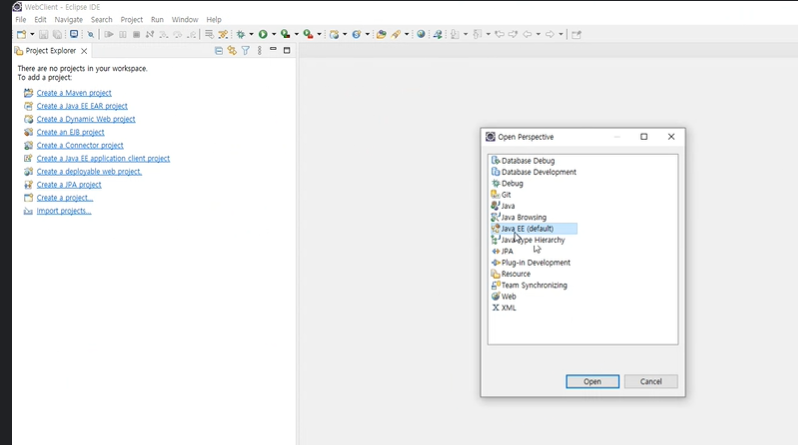Click the Back navigation arrow icon
This screenshot has height=445, width=798.
527,35
